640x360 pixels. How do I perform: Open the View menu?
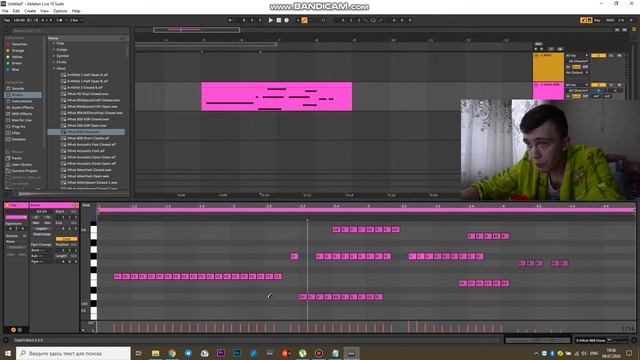click(44, 11)
